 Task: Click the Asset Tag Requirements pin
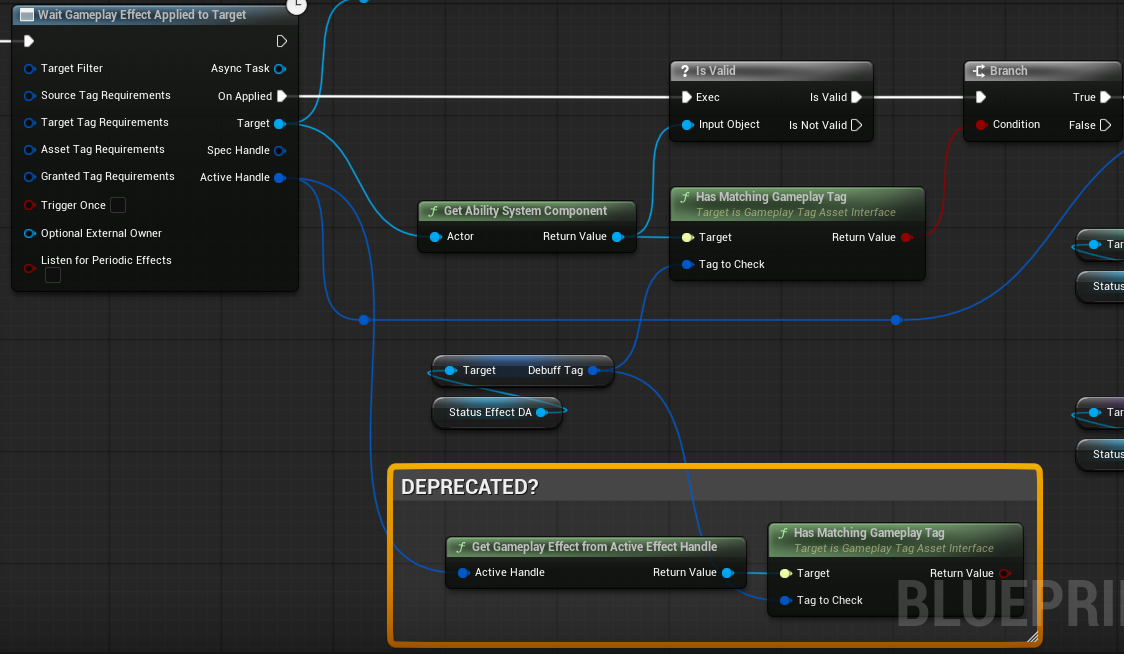(29, 150)
